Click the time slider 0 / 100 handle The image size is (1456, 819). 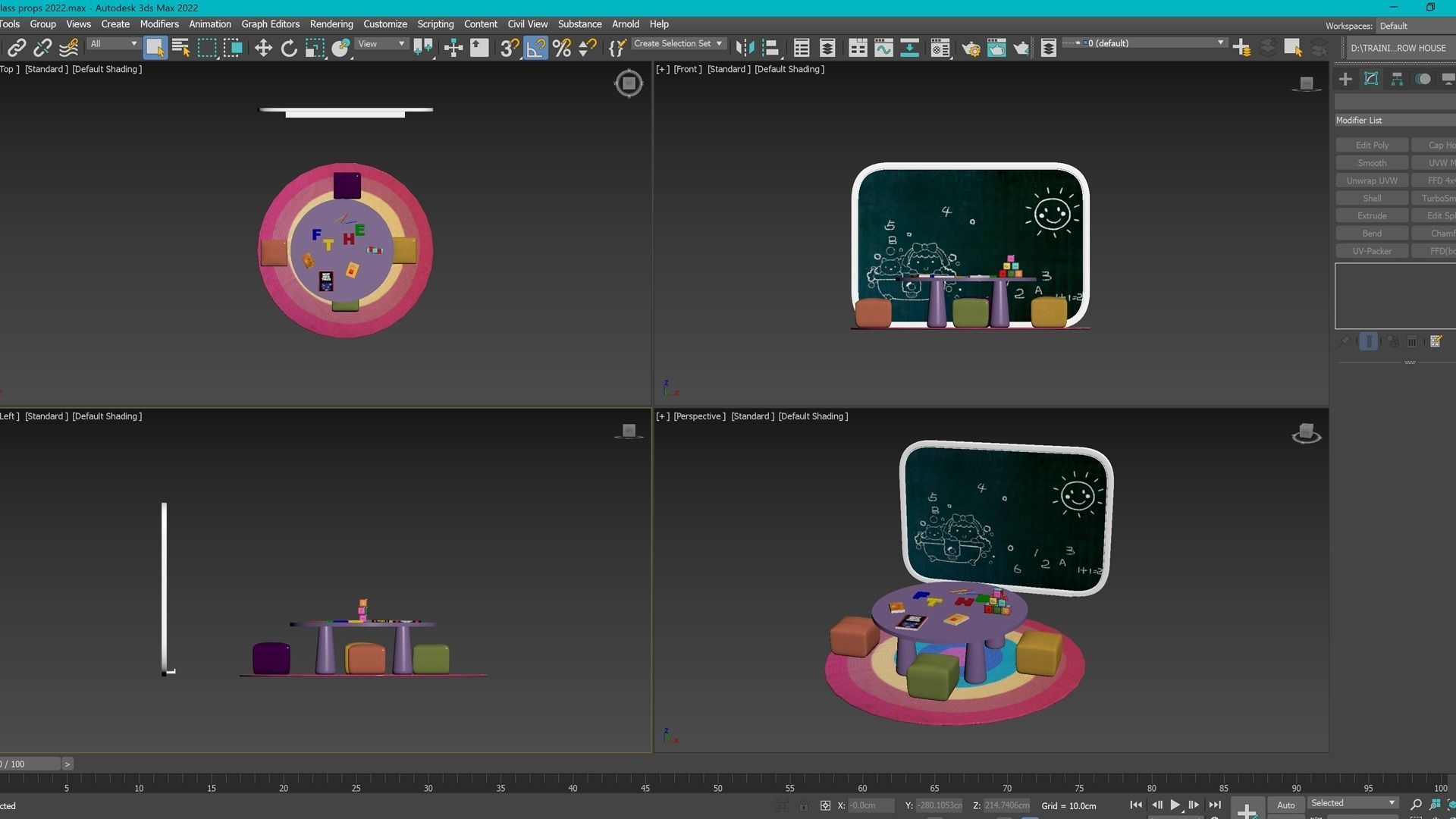(29, 764)
